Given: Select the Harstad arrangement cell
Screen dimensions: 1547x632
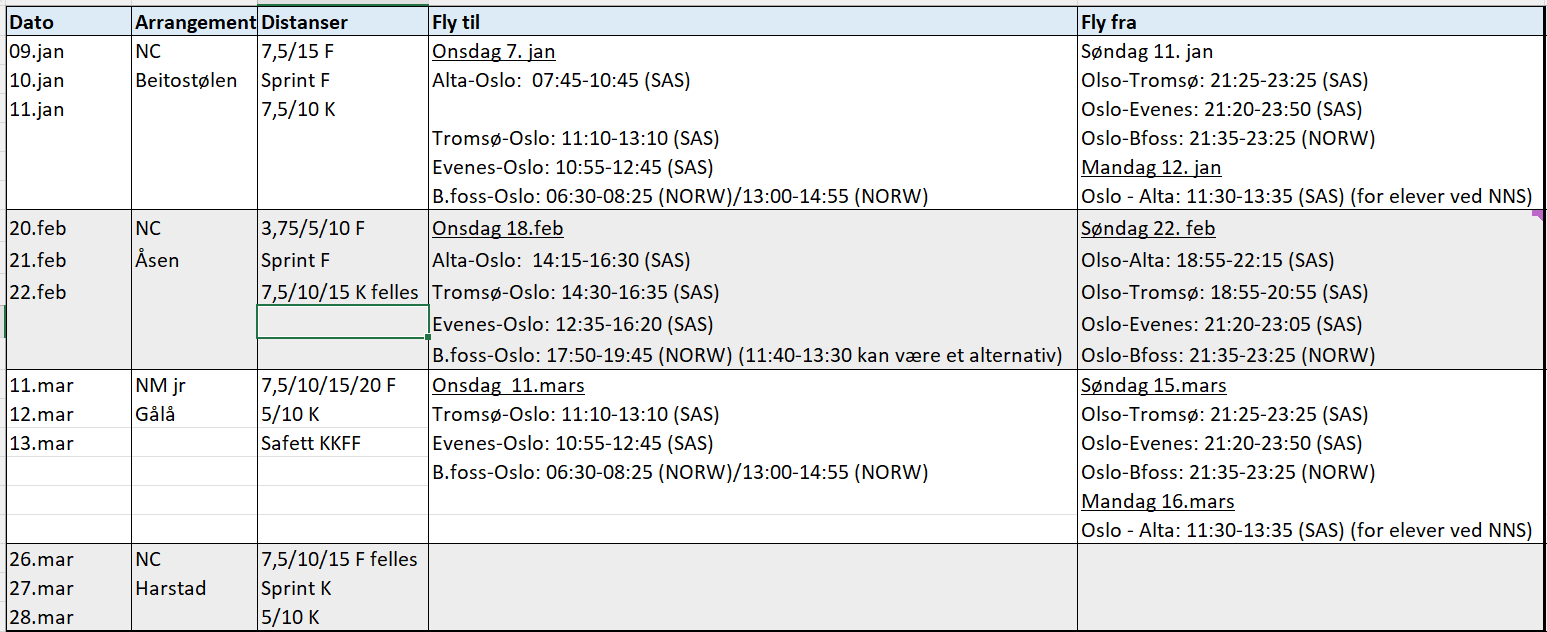Looking at the screenshot, I should click(x=170, y=589).
